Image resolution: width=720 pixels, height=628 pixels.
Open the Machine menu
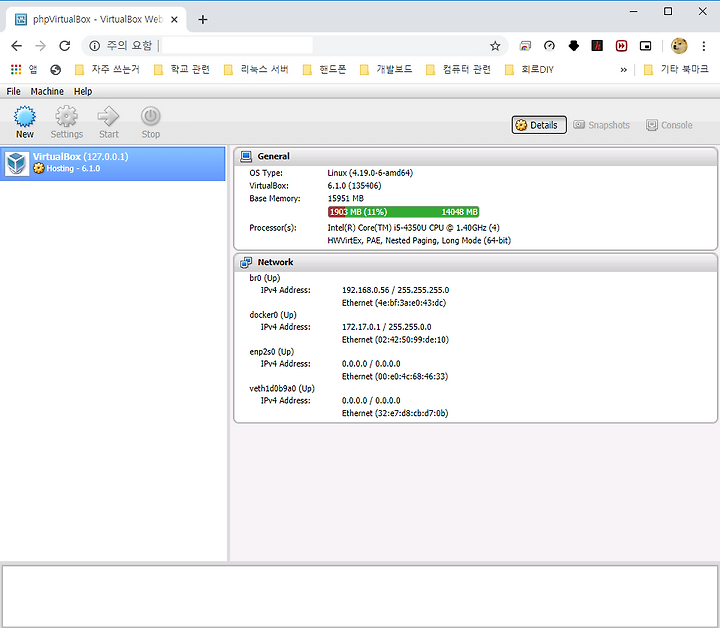click(47, 91)
